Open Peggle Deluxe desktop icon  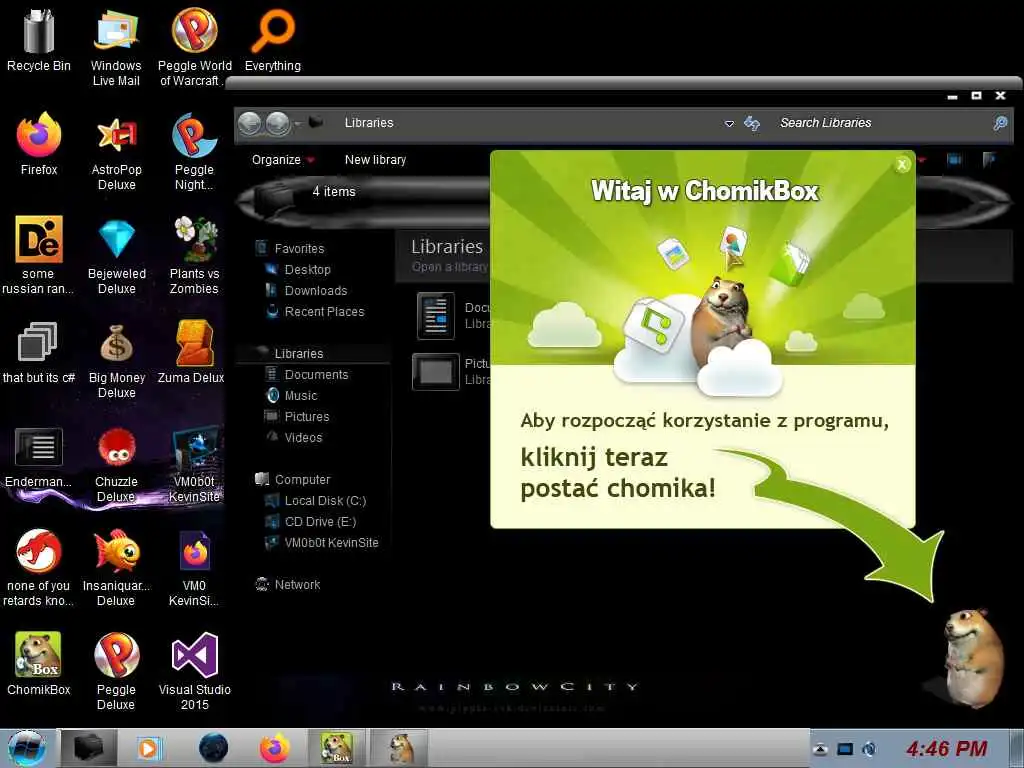click(116, 671)
